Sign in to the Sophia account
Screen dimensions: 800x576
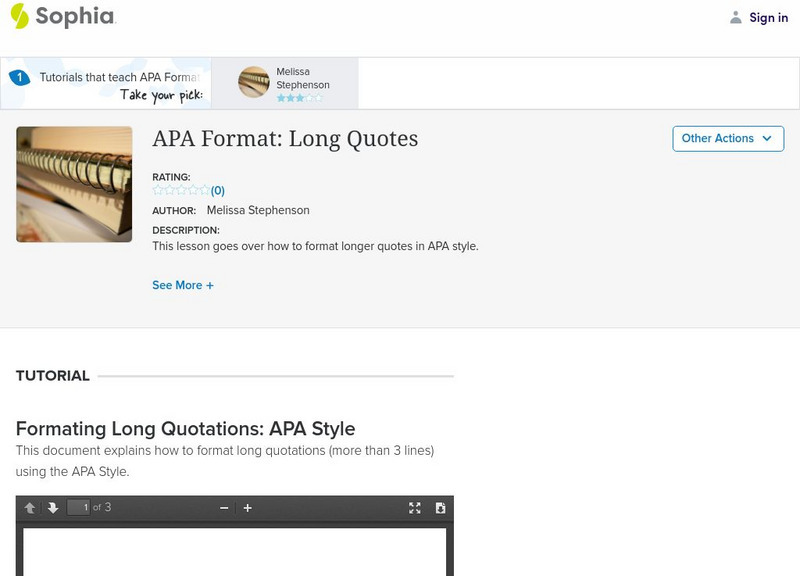point(768,17)
